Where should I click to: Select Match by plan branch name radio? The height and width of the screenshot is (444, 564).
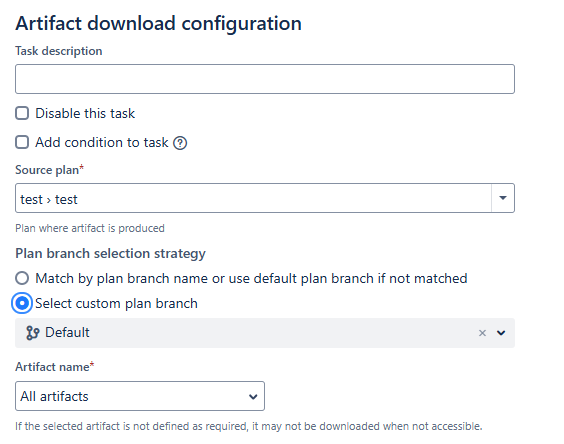(x=22, y=278)
